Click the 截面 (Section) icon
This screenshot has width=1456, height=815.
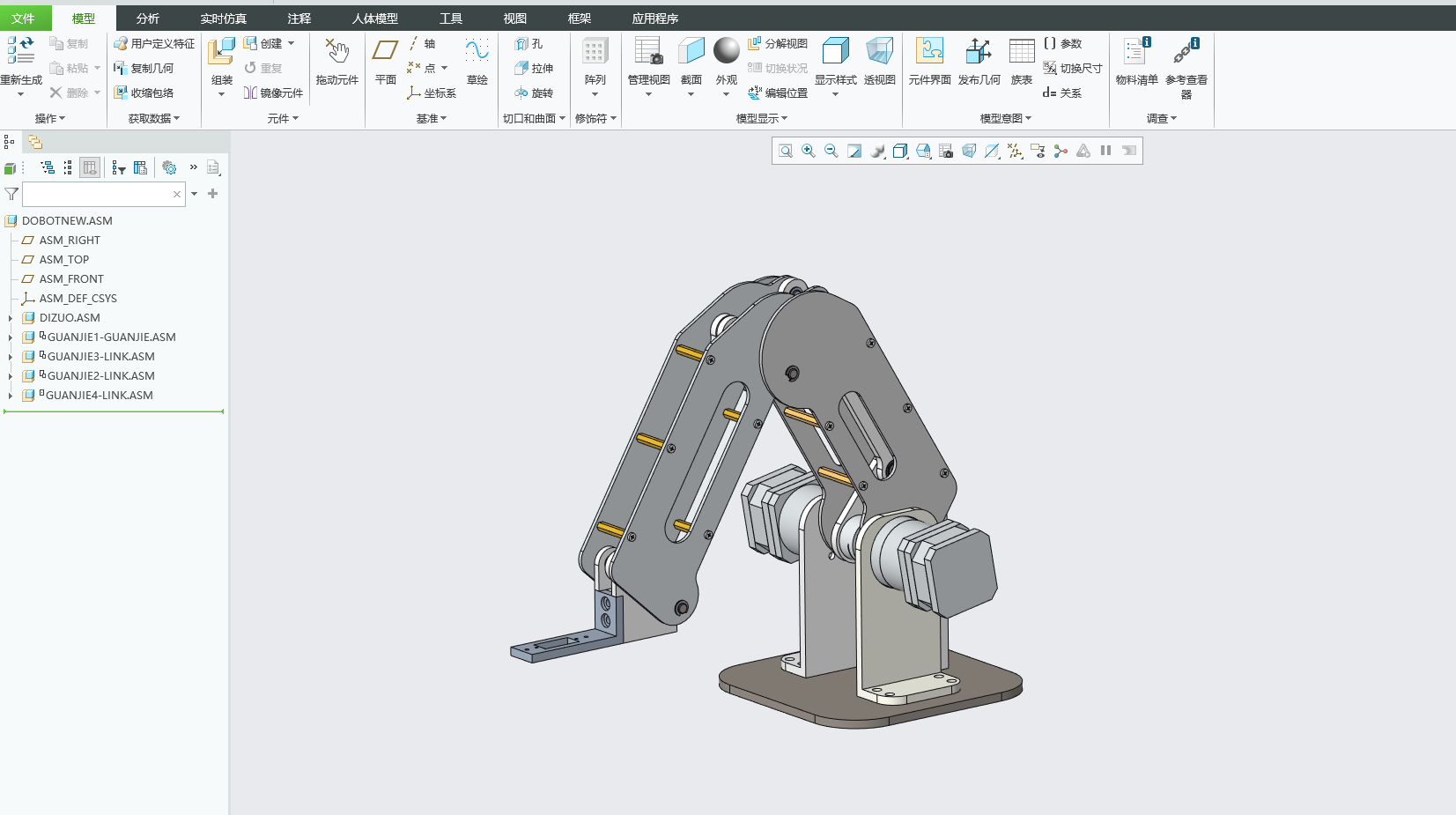click(x=691, y=51)
